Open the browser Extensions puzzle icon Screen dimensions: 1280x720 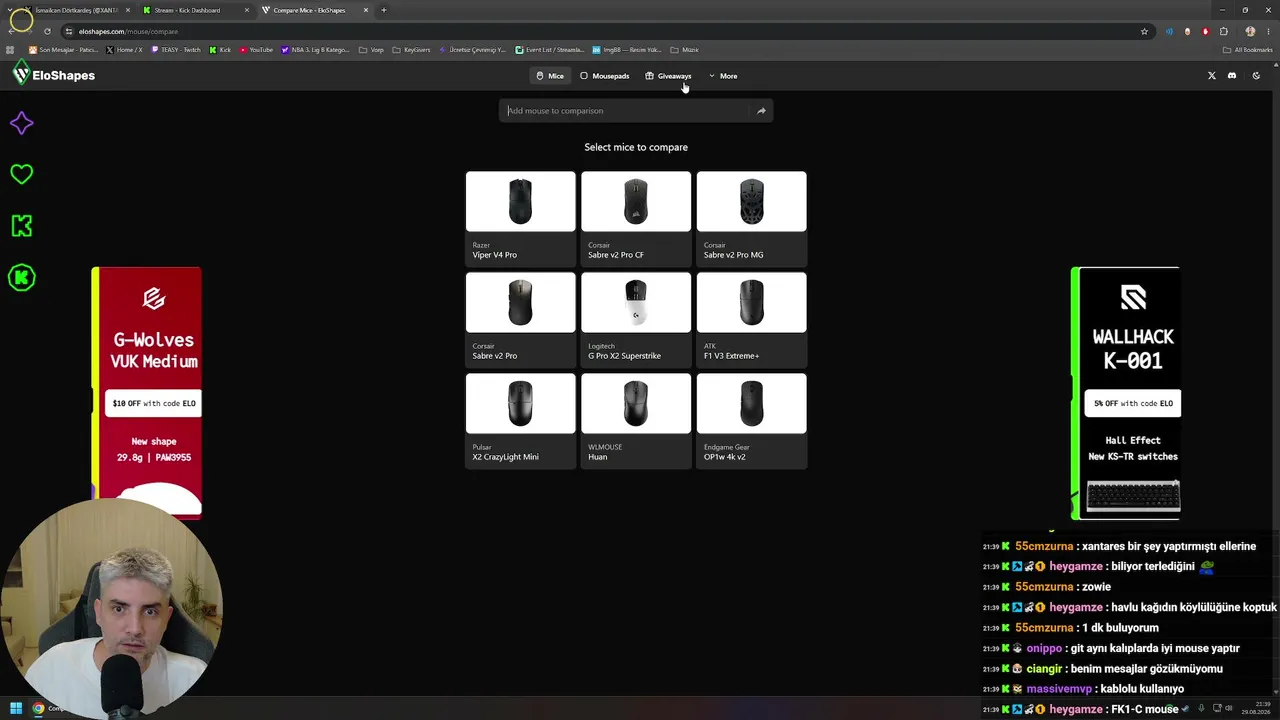click(1223, 31)
